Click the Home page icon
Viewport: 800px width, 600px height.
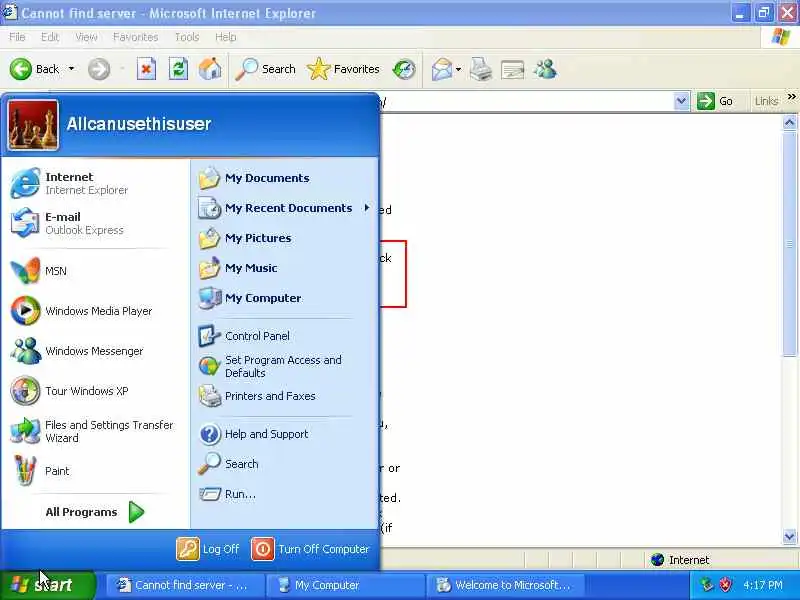point(210,69)
